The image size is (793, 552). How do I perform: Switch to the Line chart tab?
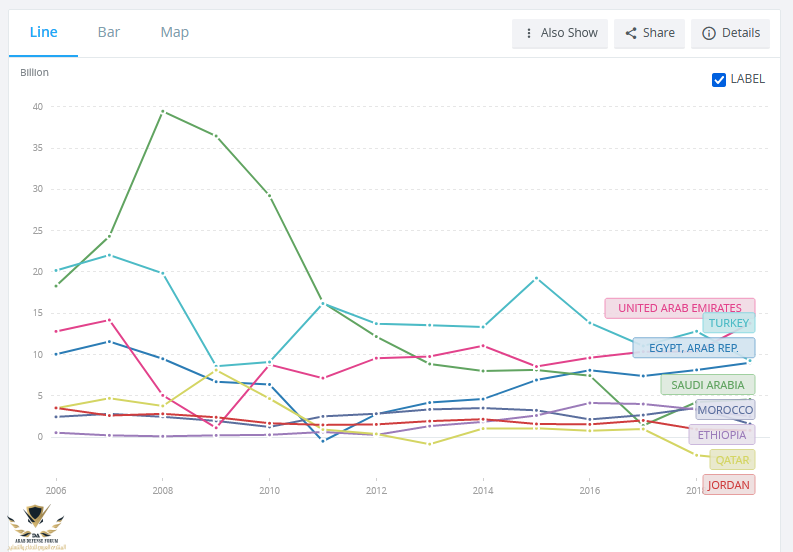[x=43, y=32]
